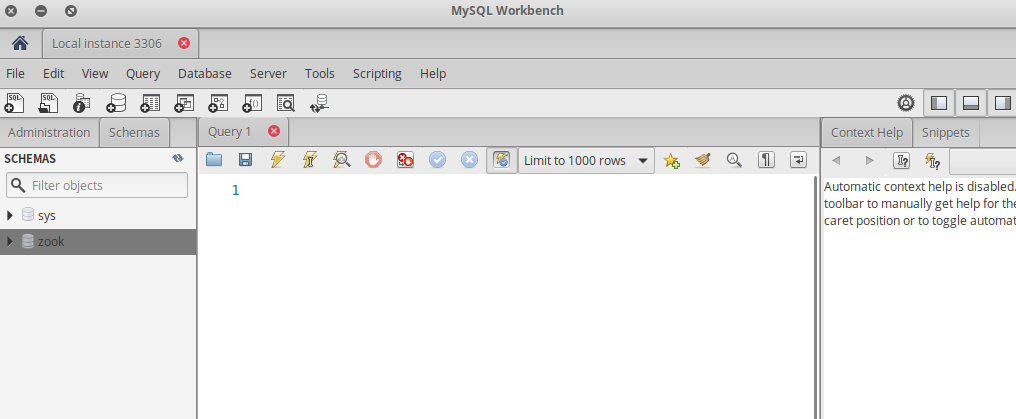
Task: Open the View menu
Action: click(95, 73)
